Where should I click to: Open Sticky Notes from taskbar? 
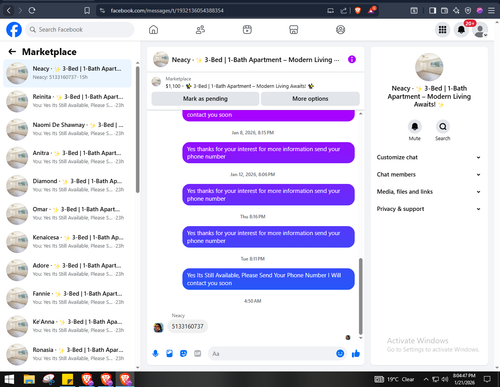68,379
